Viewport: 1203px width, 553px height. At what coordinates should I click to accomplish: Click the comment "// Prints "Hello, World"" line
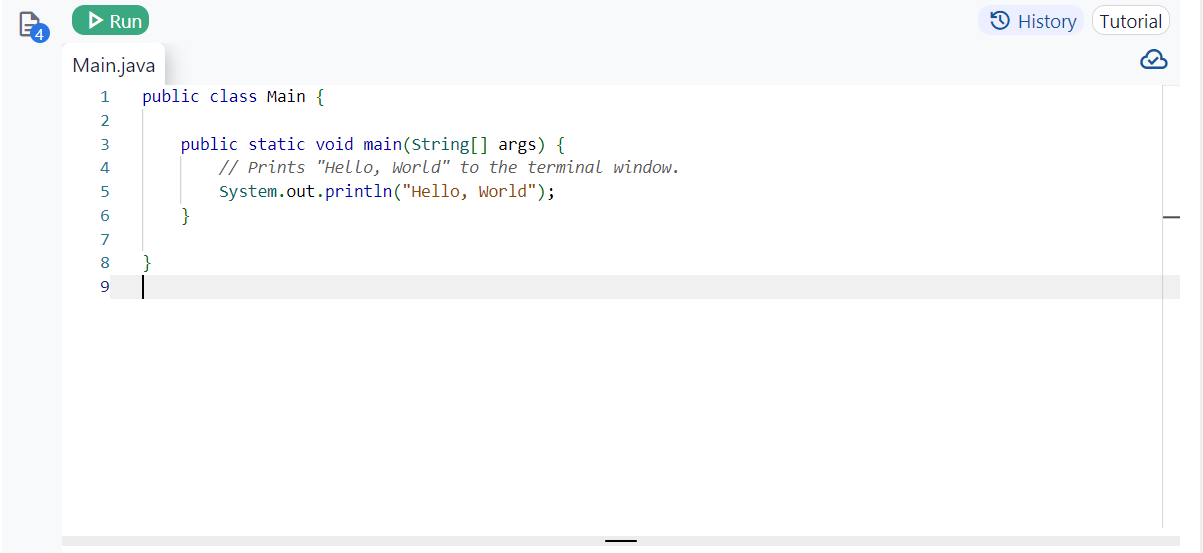pos(449,168)
